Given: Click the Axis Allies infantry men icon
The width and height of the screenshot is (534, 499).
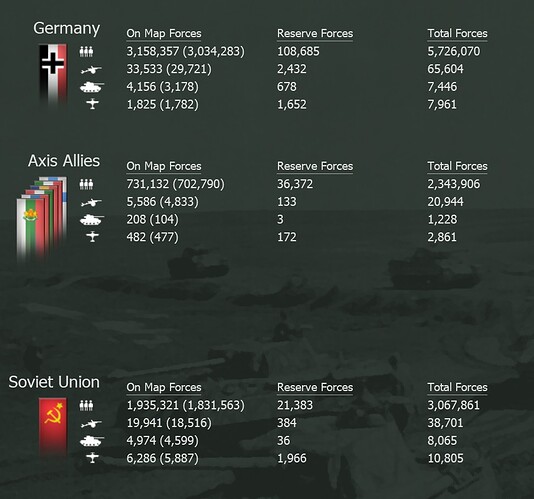Looking at the screenshot, I should click(86, 184).
